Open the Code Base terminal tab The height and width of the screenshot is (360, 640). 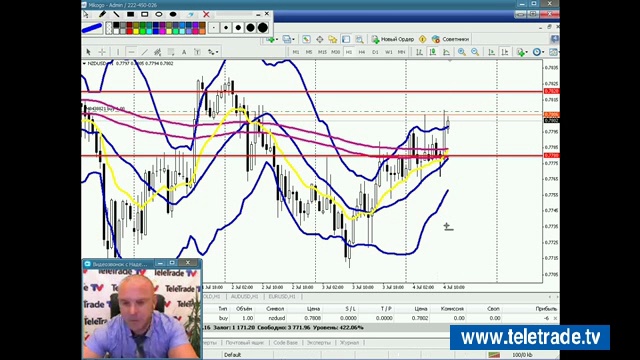click(285, 343)
